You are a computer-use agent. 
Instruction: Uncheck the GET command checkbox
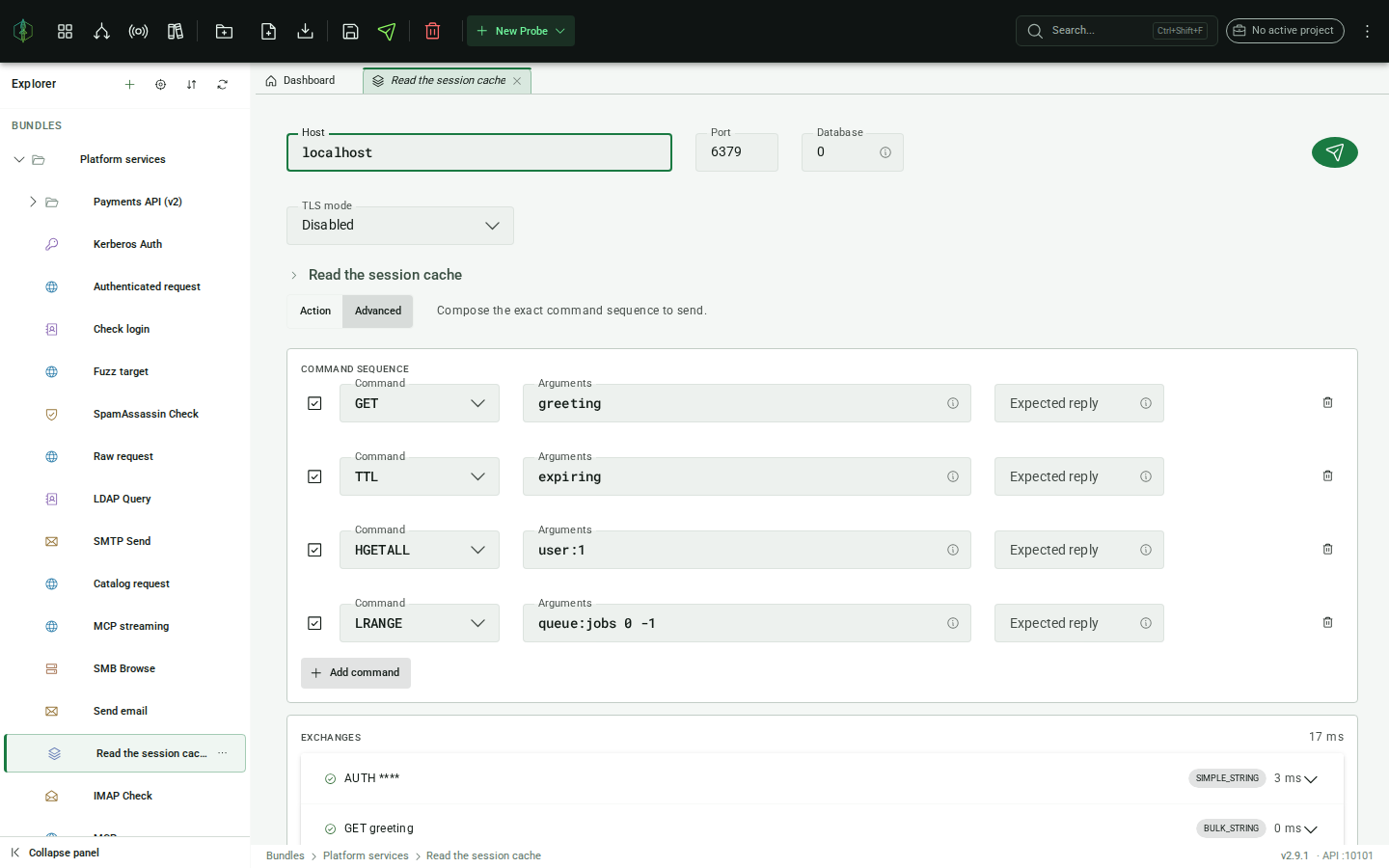point(314,403)
